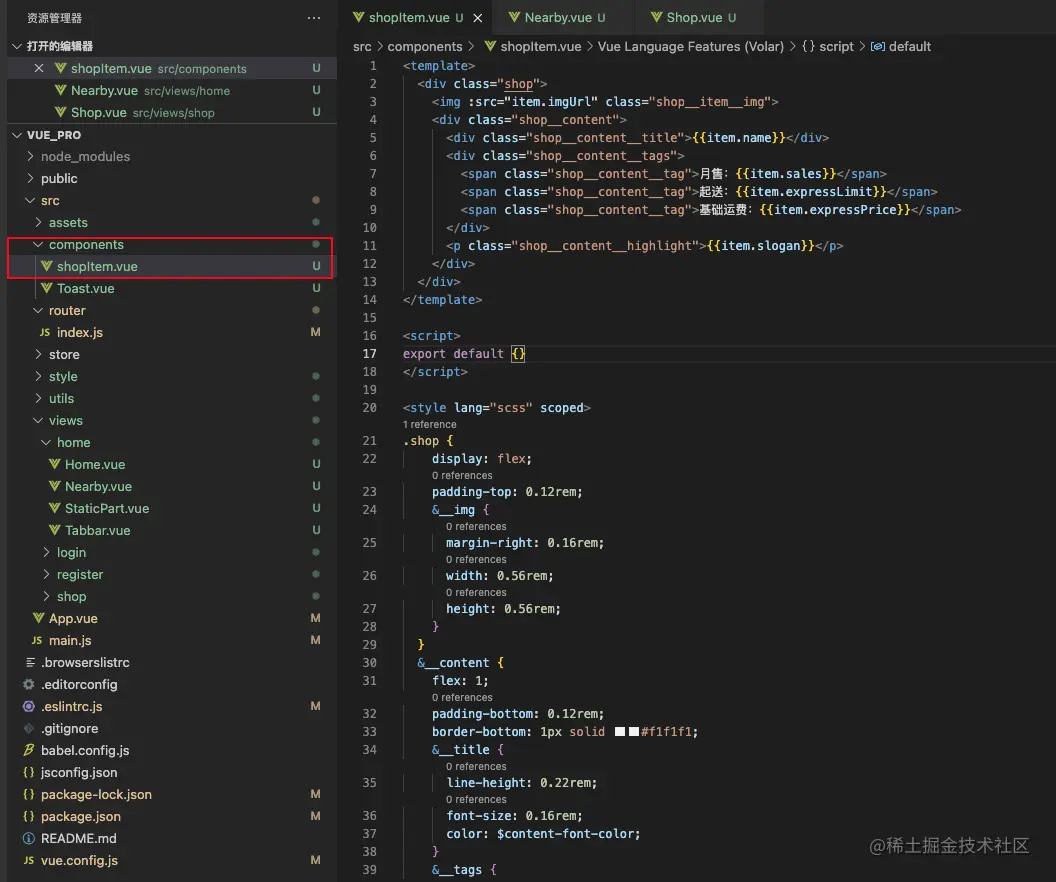Open StaticPart.vue file

pos(172,508)
